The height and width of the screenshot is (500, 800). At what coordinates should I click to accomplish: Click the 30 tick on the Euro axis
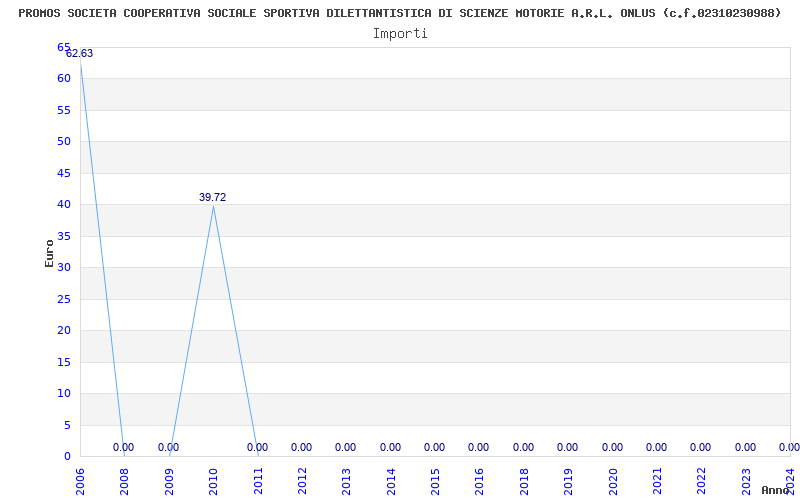pos(64,267)
